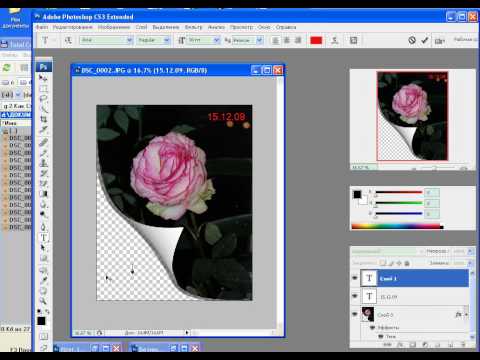This screenshot has height=360, width=480.
Task: Open the character palette icon in options bar
Action: coord(354,40)
